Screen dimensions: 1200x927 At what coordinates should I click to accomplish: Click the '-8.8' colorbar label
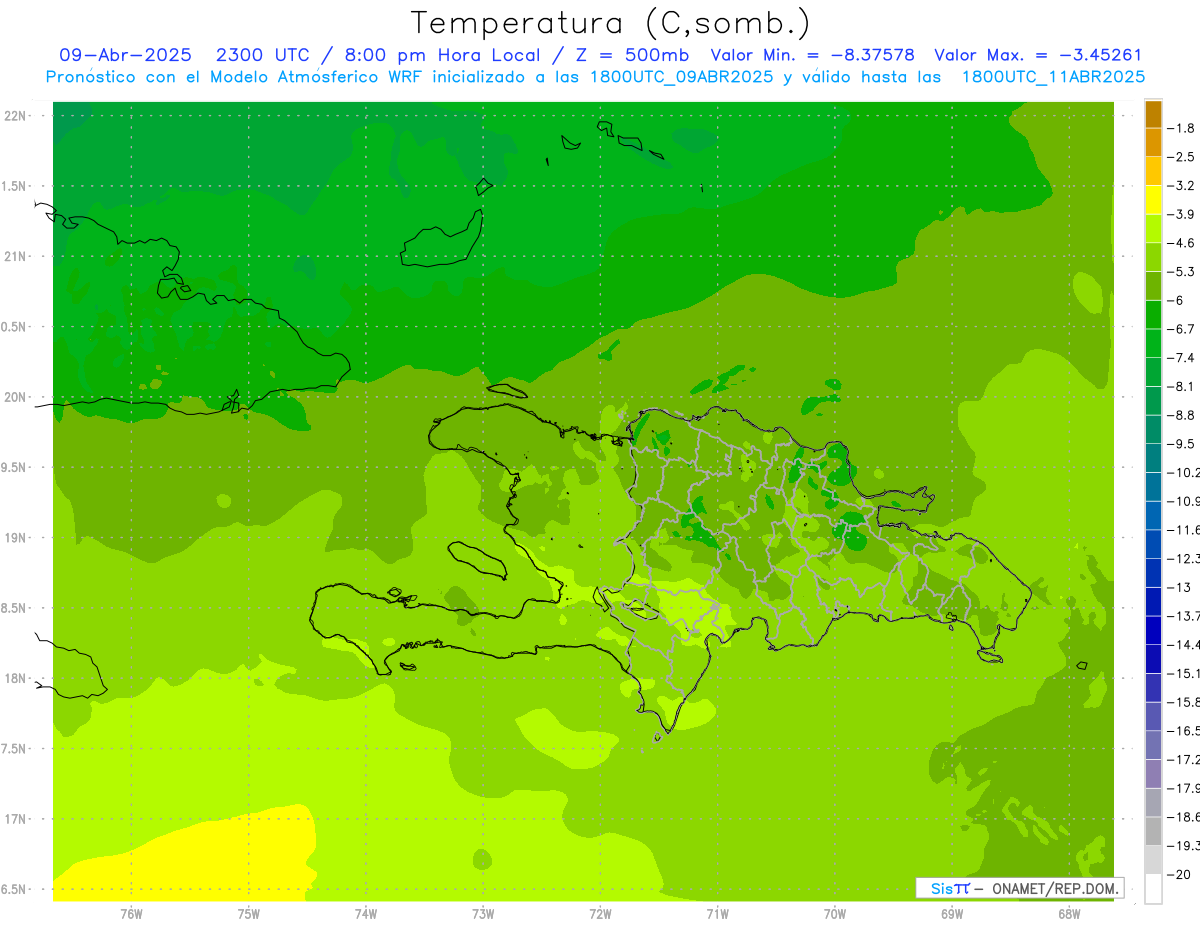(1182, 415)
